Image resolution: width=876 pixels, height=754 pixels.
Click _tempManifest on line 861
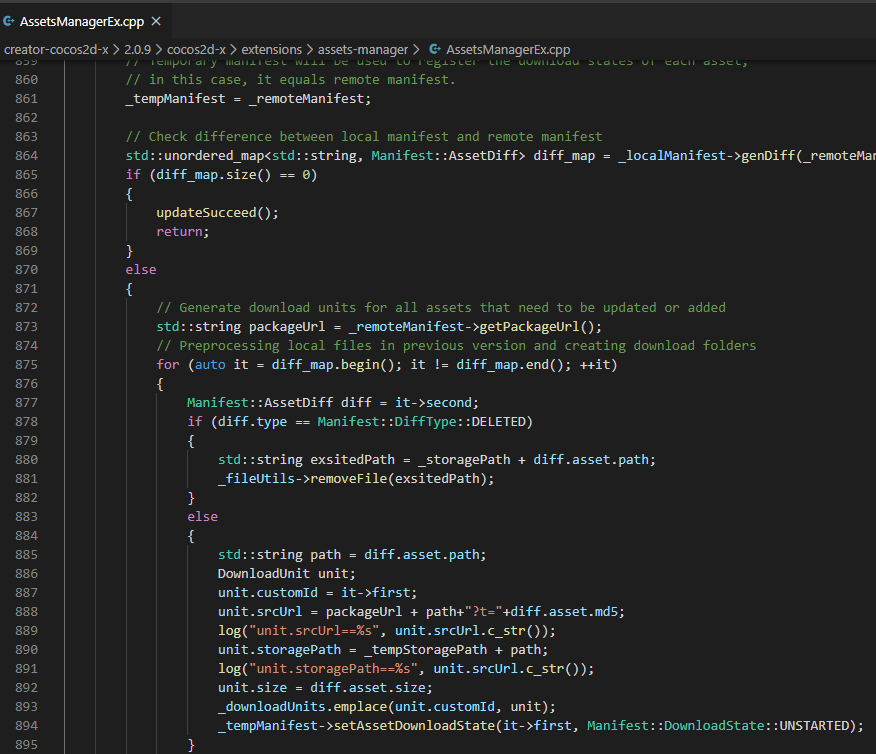tap(175, 99)
